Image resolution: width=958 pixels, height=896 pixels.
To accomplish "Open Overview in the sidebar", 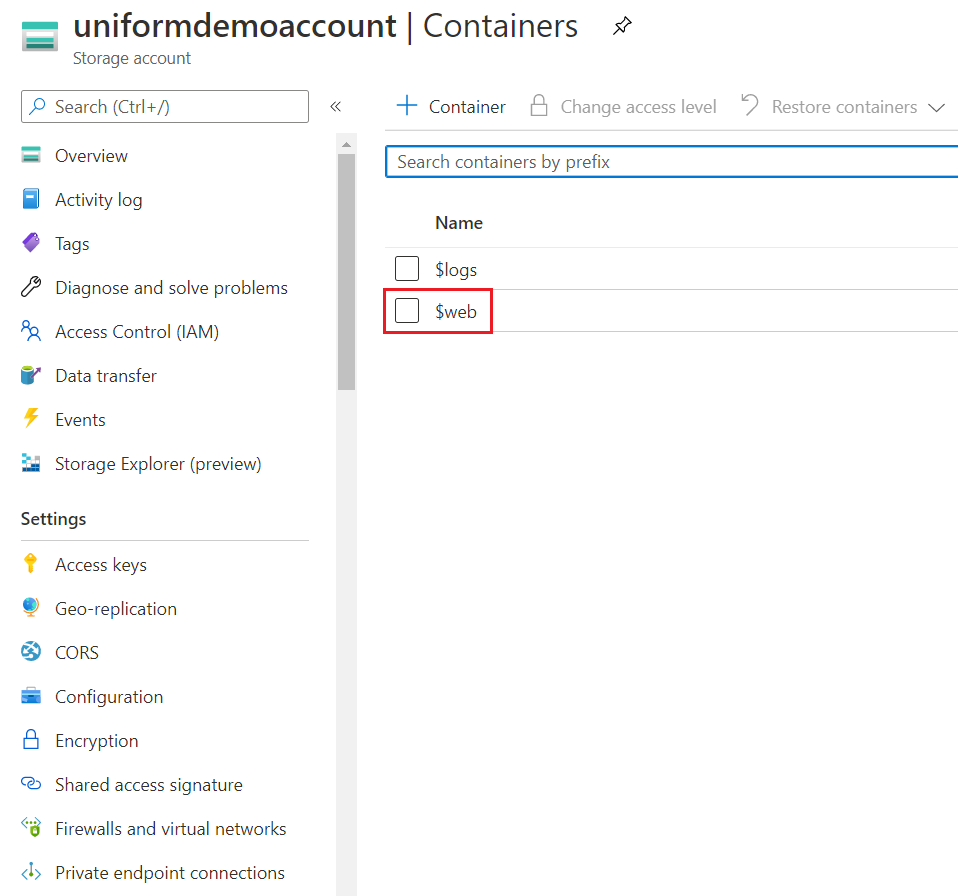I will tap(91, 156).
